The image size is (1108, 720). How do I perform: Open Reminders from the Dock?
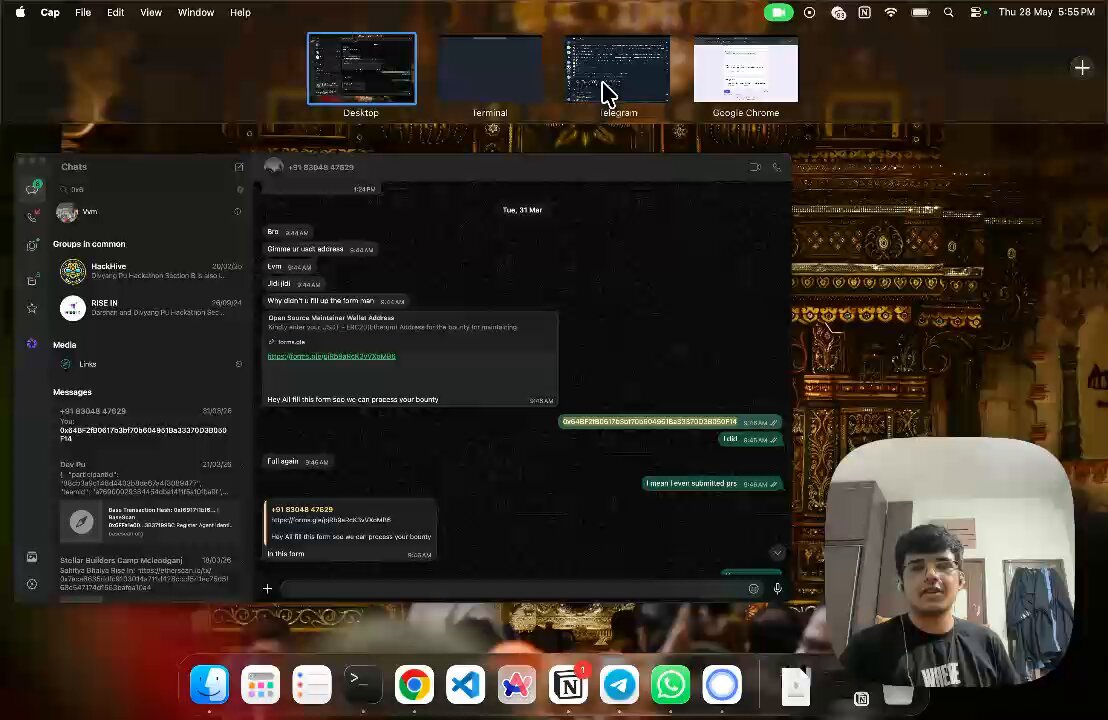pos(312,684)
